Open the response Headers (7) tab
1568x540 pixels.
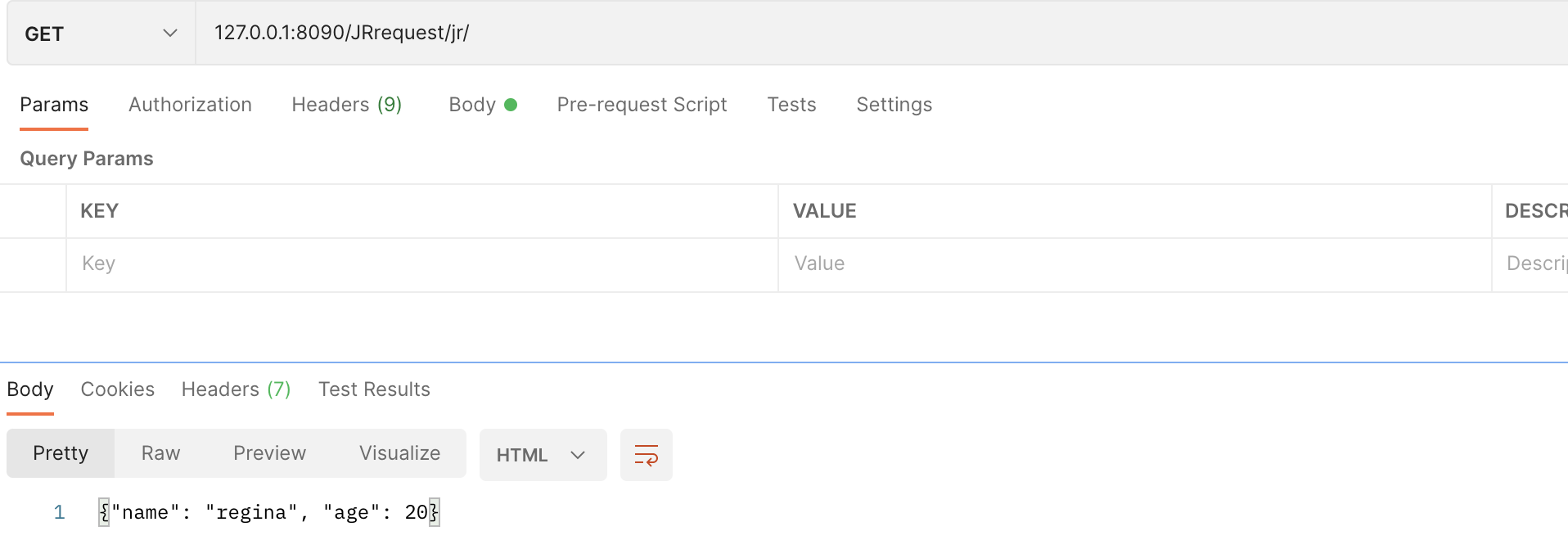[x=236, y=389]
